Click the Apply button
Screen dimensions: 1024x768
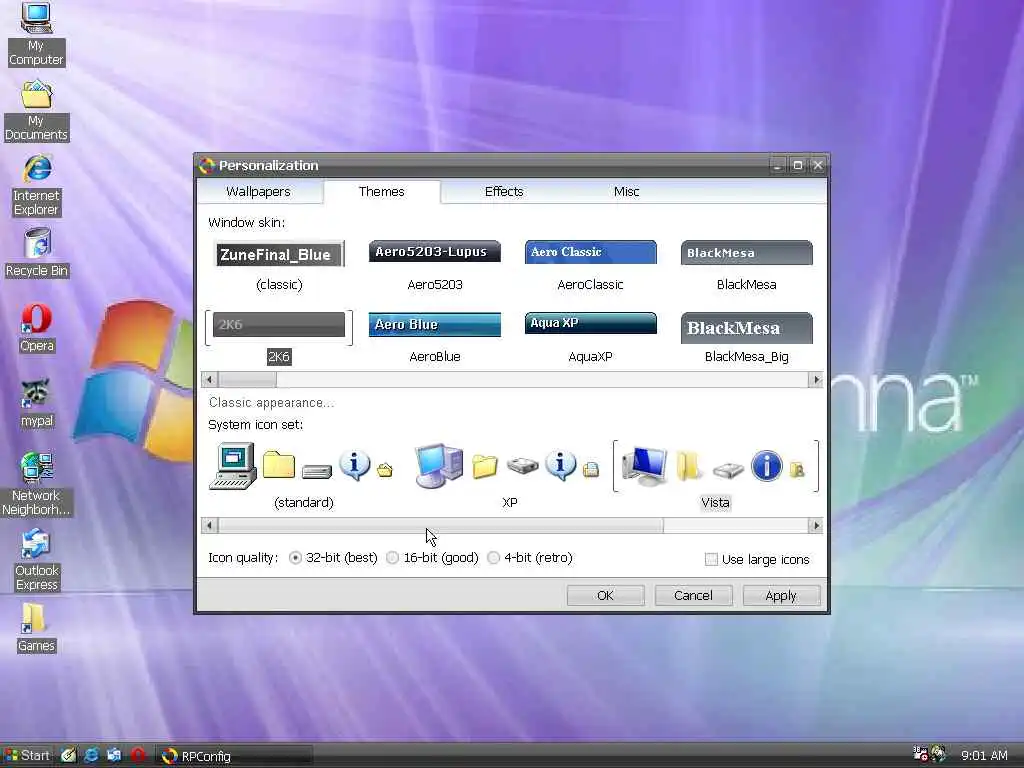781,596
